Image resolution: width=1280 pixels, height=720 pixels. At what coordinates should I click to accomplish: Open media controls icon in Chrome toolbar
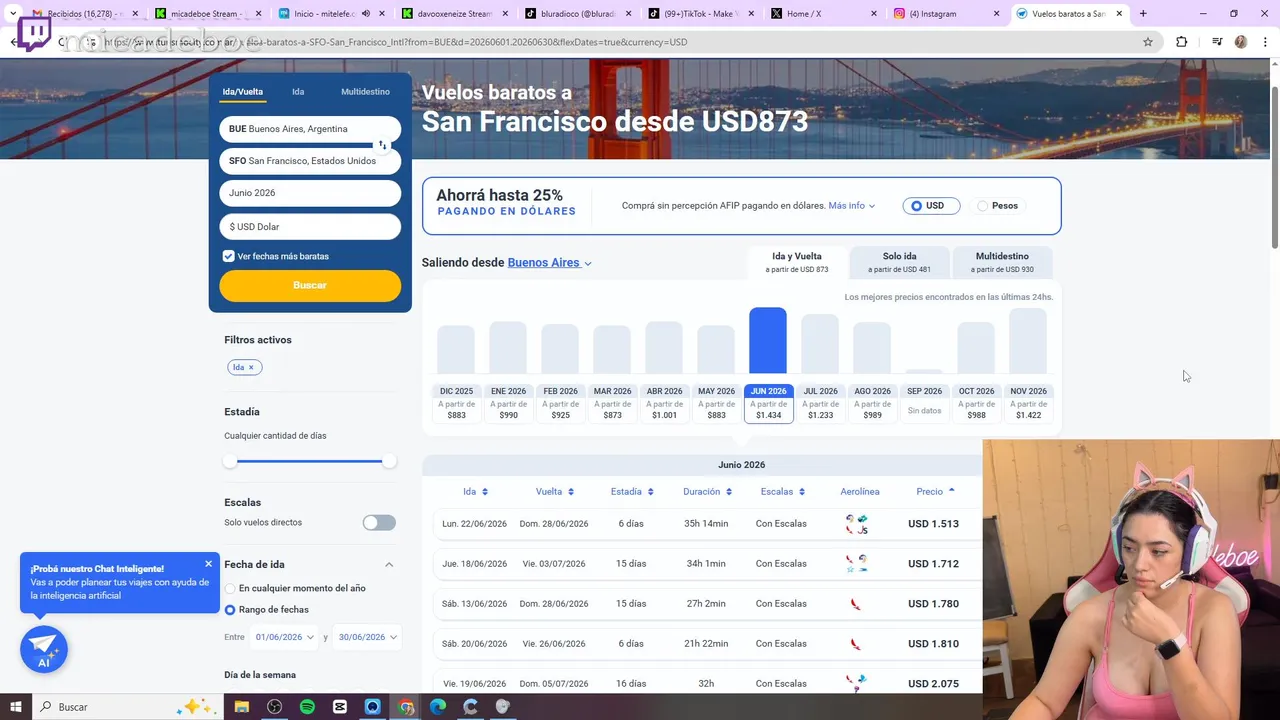[1217, 42]
